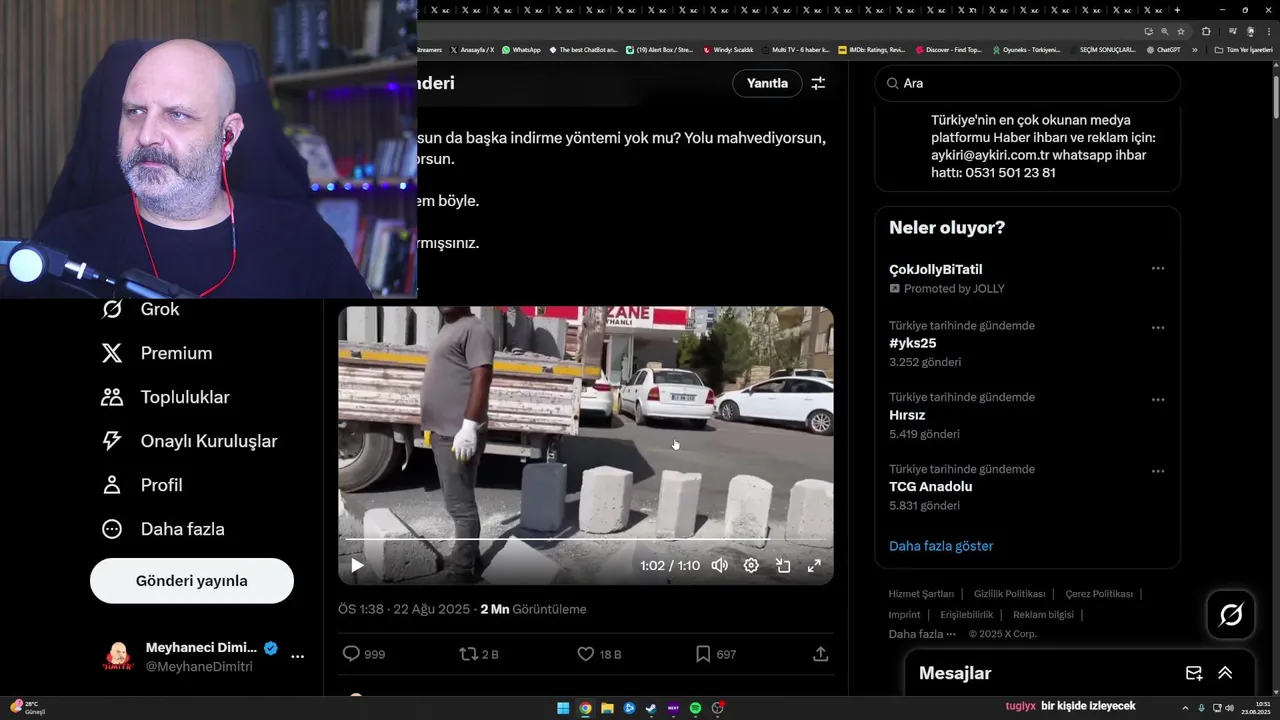
Task: Open Çerez Politikası footer link
Action: [x=1099, y=594]
